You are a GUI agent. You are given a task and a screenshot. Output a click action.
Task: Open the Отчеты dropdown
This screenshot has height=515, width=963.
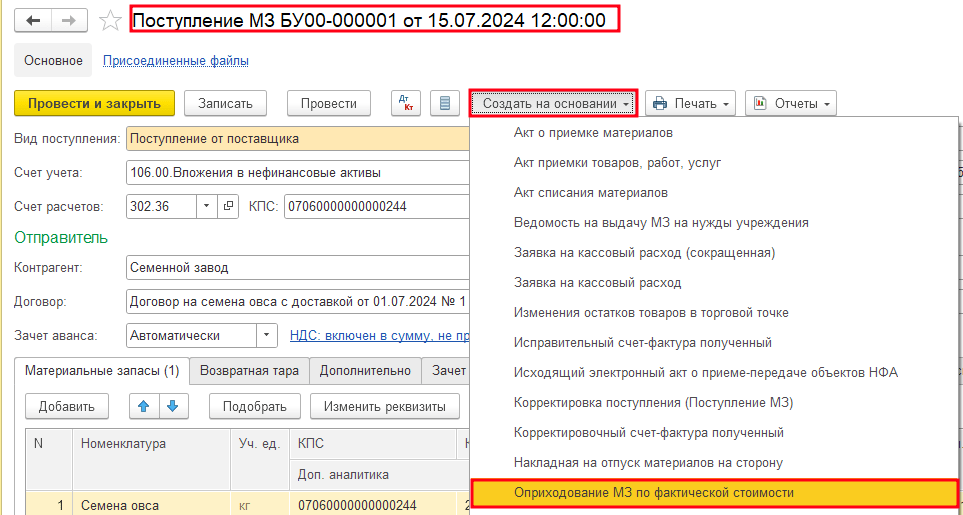tap(791, 103)
